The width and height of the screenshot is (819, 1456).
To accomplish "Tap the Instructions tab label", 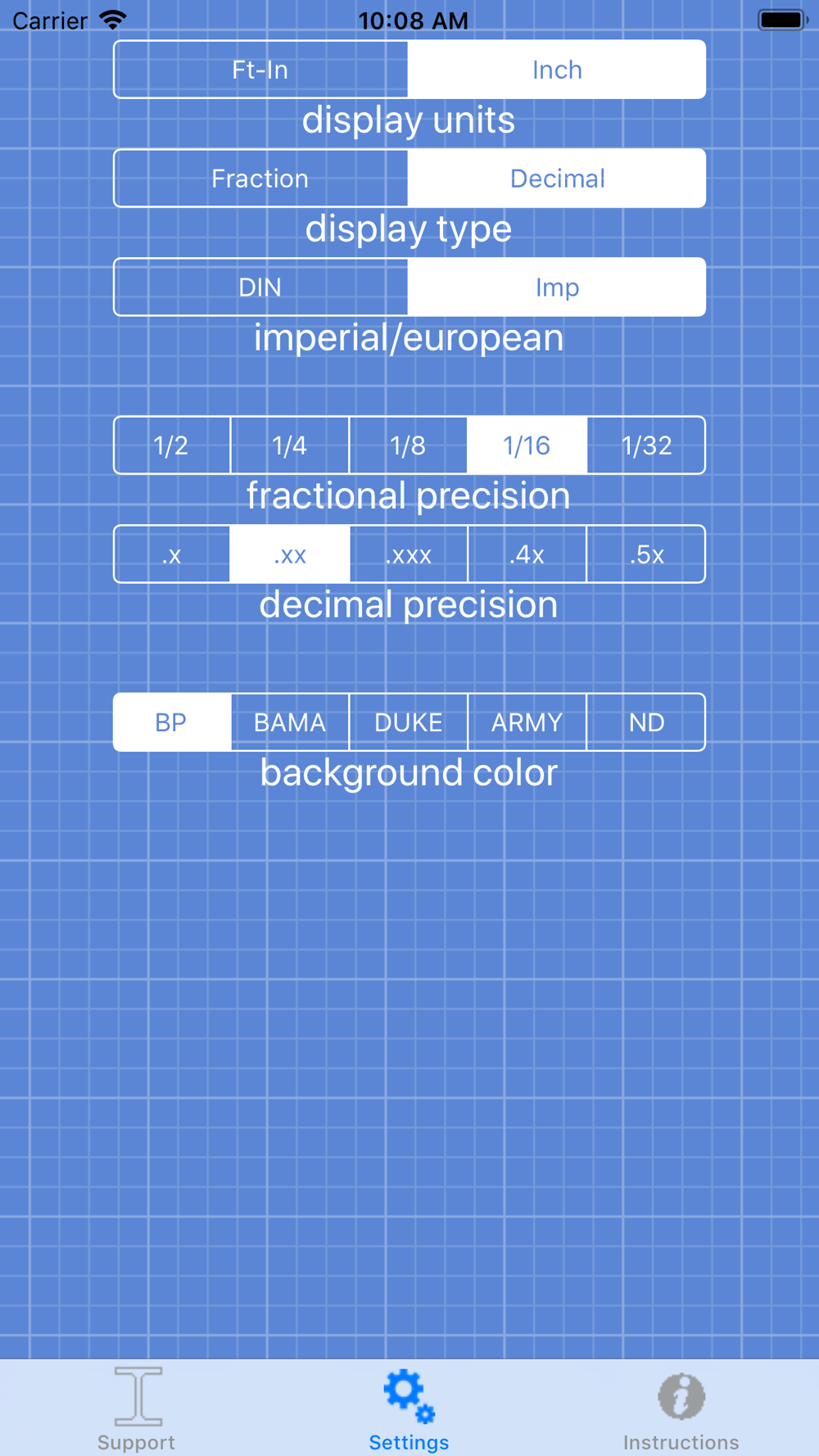I will coord(681,1442).
